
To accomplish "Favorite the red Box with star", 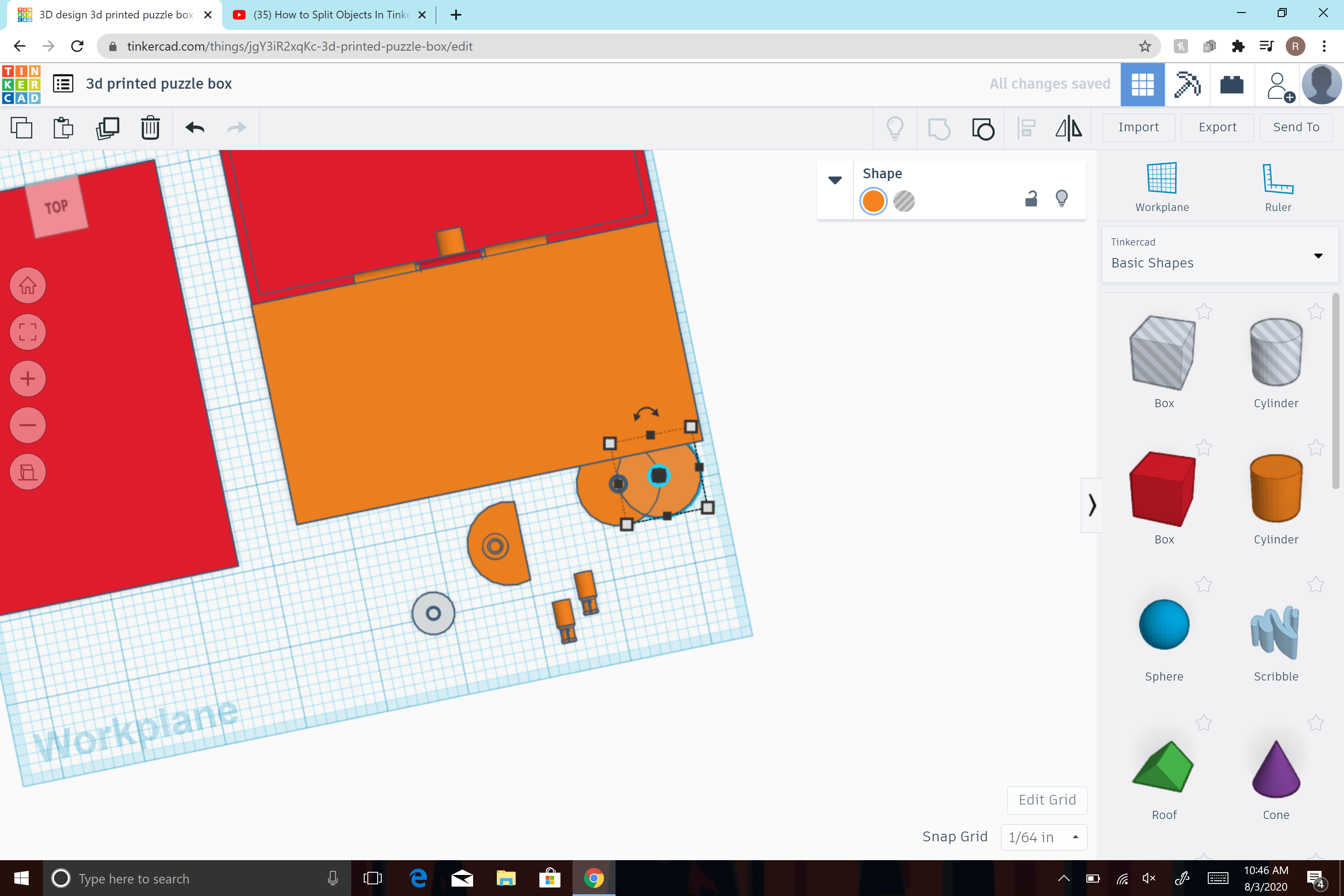I will coord(1204,447).
